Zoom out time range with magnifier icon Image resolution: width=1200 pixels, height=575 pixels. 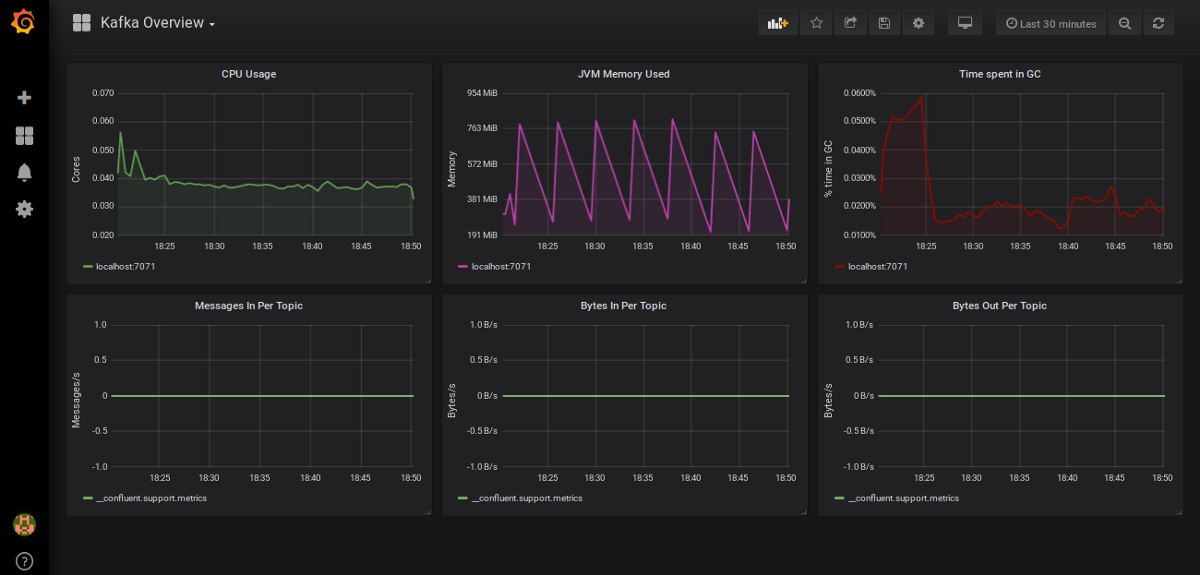1125,23
